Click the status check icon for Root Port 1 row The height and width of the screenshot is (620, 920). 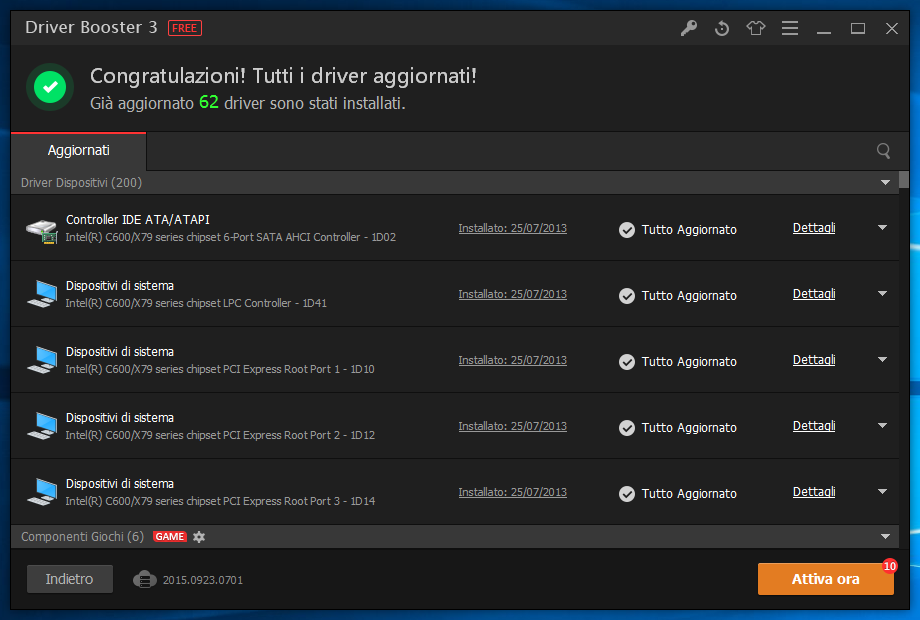click(627, 362)
